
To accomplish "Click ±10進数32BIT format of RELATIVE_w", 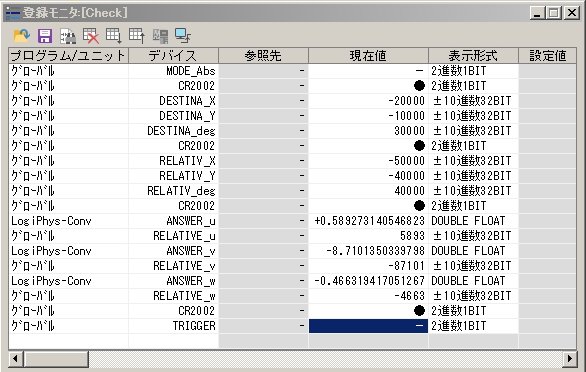I will 473,296.
